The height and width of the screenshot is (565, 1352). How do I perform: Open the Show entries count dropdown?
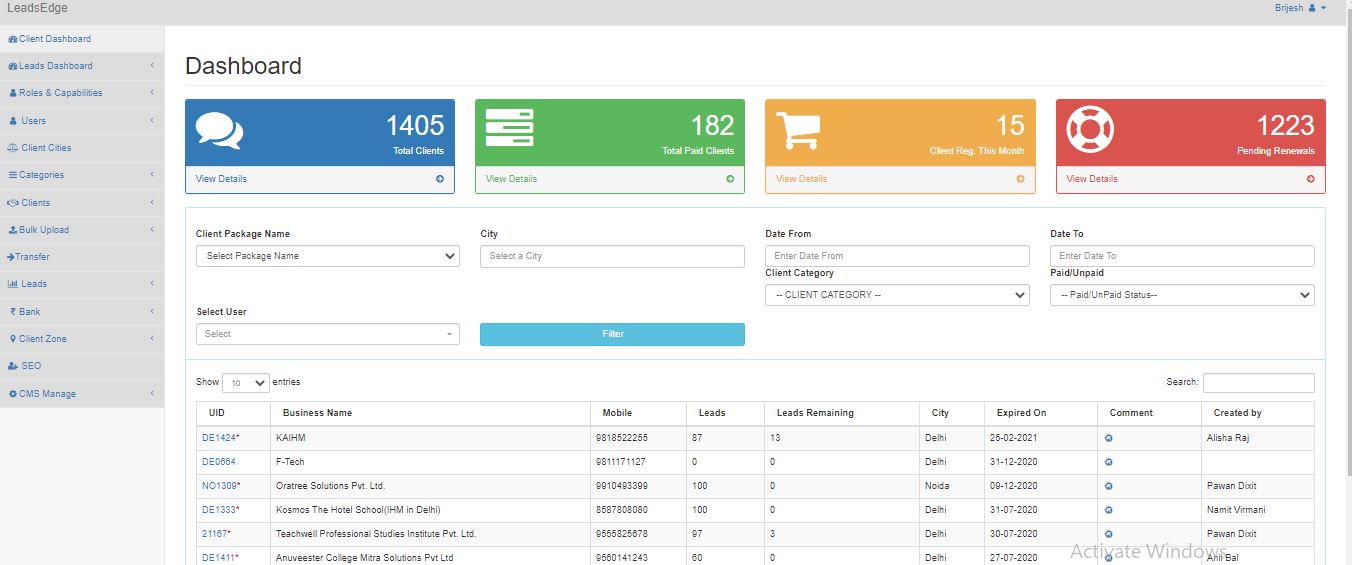(246, 383)
